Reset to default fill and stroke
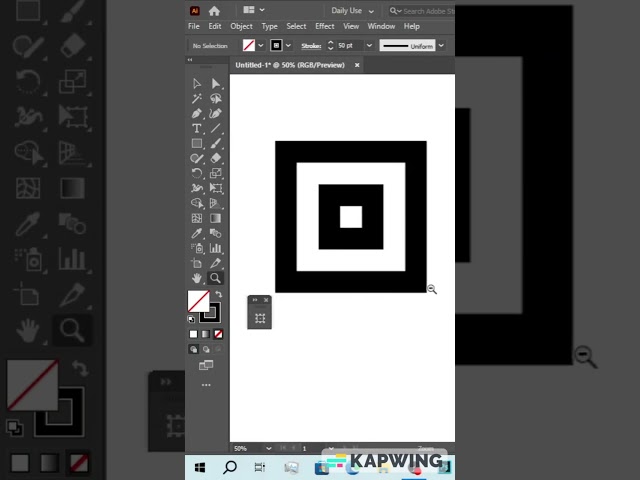 coord(191,319)
